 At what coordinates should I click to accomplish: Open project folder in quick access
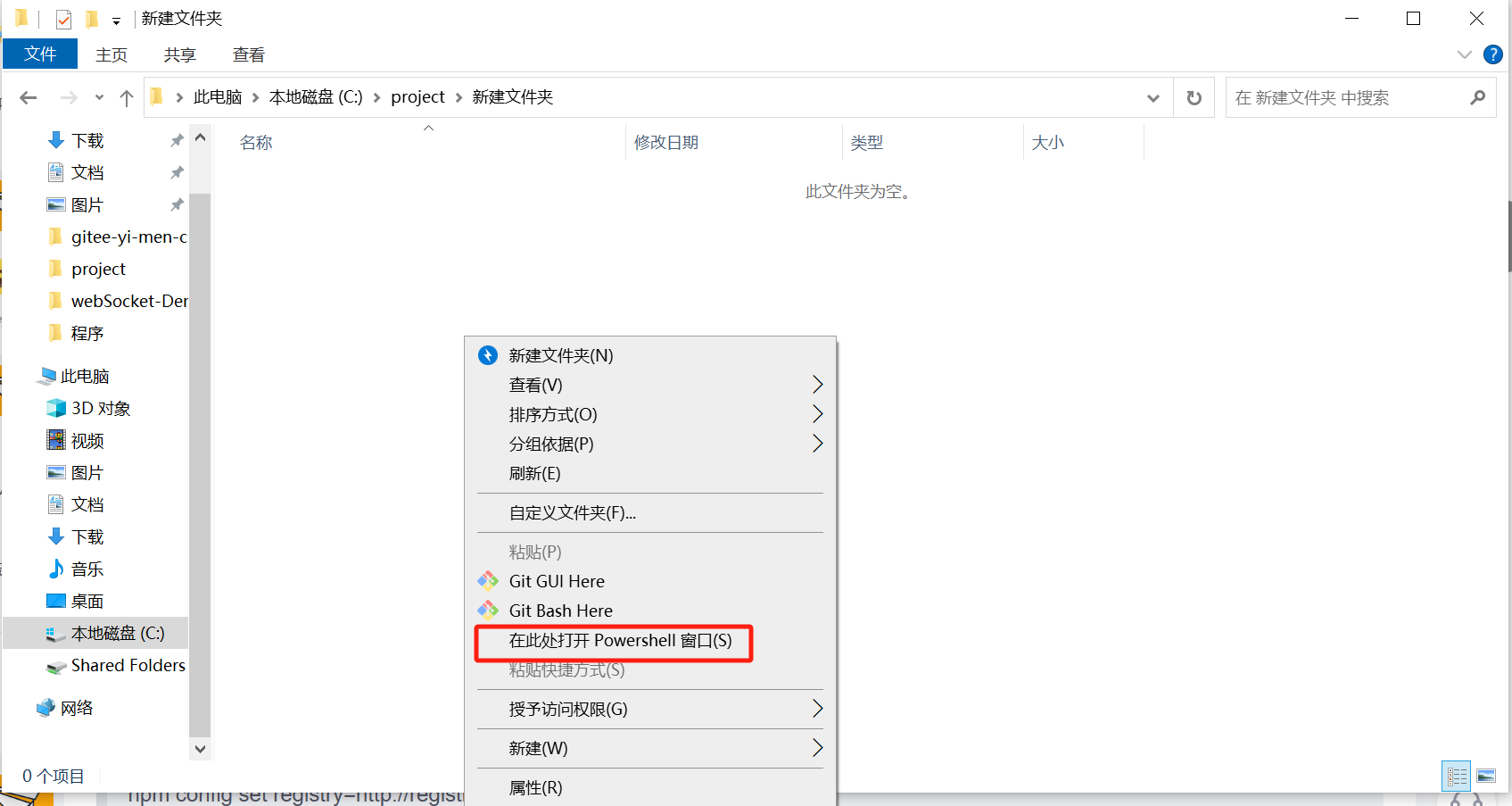[87, 269]
